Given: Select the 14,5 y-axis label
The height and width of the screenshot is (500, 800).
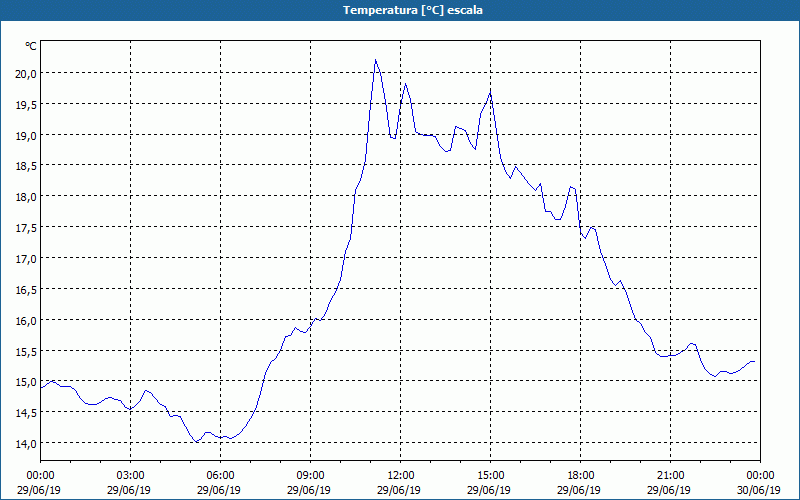Looking at the screenshot, I should click(x=27, y=413).
